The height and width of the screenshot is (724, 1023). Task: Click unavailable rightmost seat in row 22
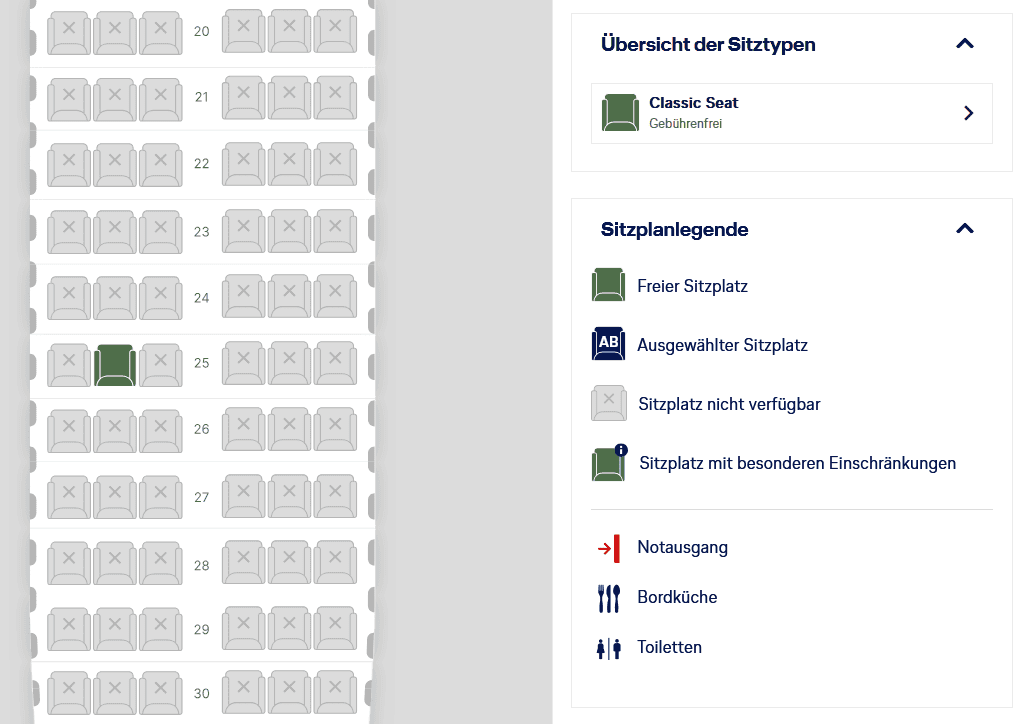pos(334,163)
